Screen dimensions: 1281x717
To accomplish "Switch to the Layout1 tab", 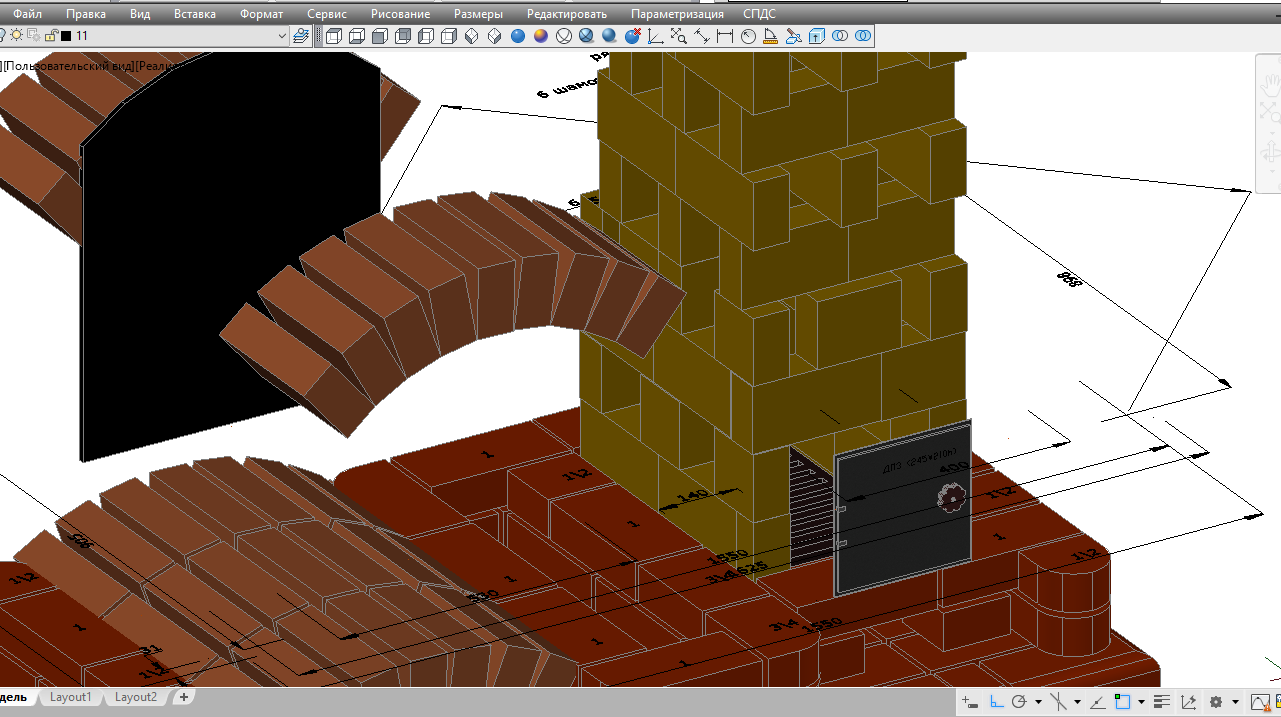I will tap(71, 697).
